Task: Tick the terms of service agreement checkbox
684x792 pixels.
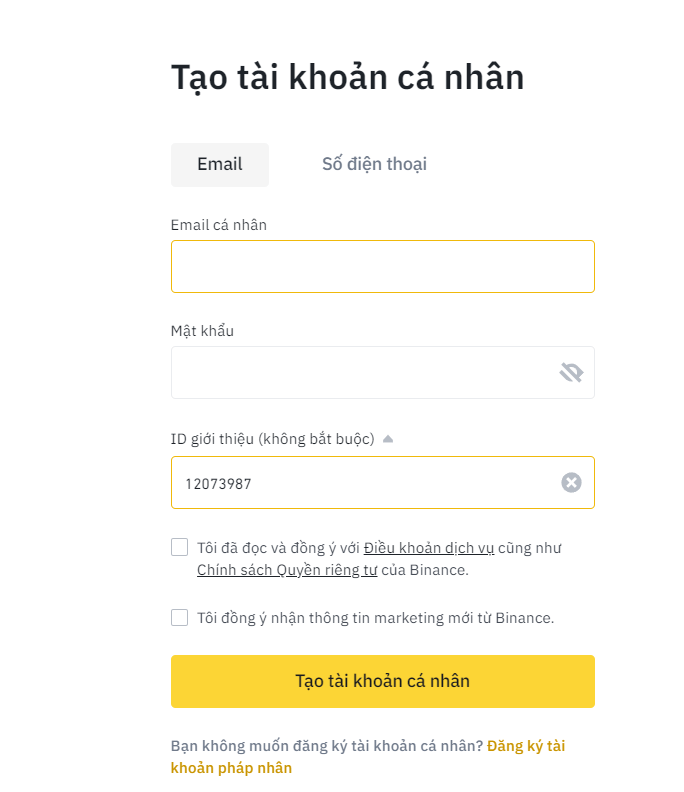Action: (180, 547)
